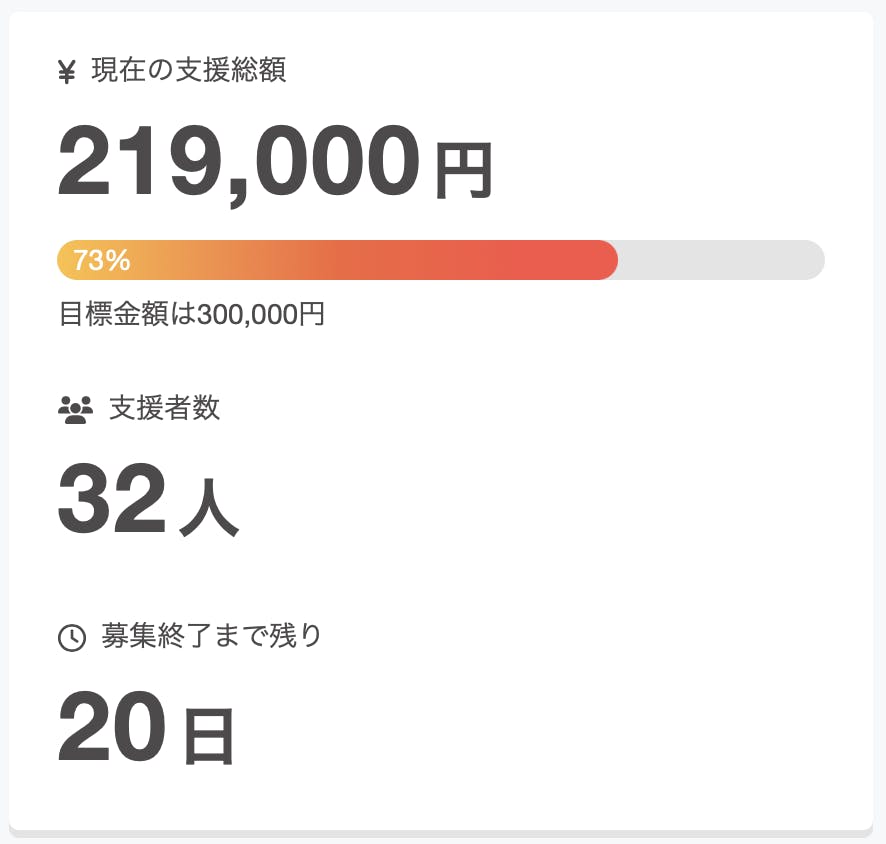Viewport: 886px width, 844px height.
Task: Click the clock icon beside 募集終了まで残り
Action: click(x=72, y=637)
